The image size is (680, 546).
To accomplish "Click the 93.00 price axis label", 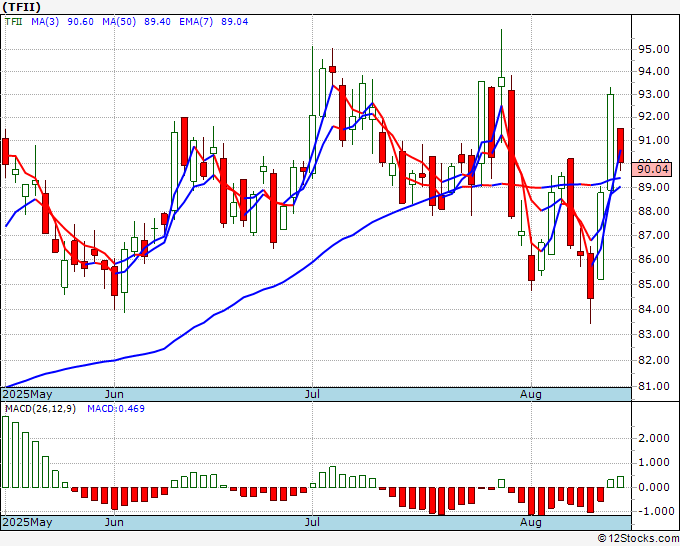I will (x=653, y=94).
